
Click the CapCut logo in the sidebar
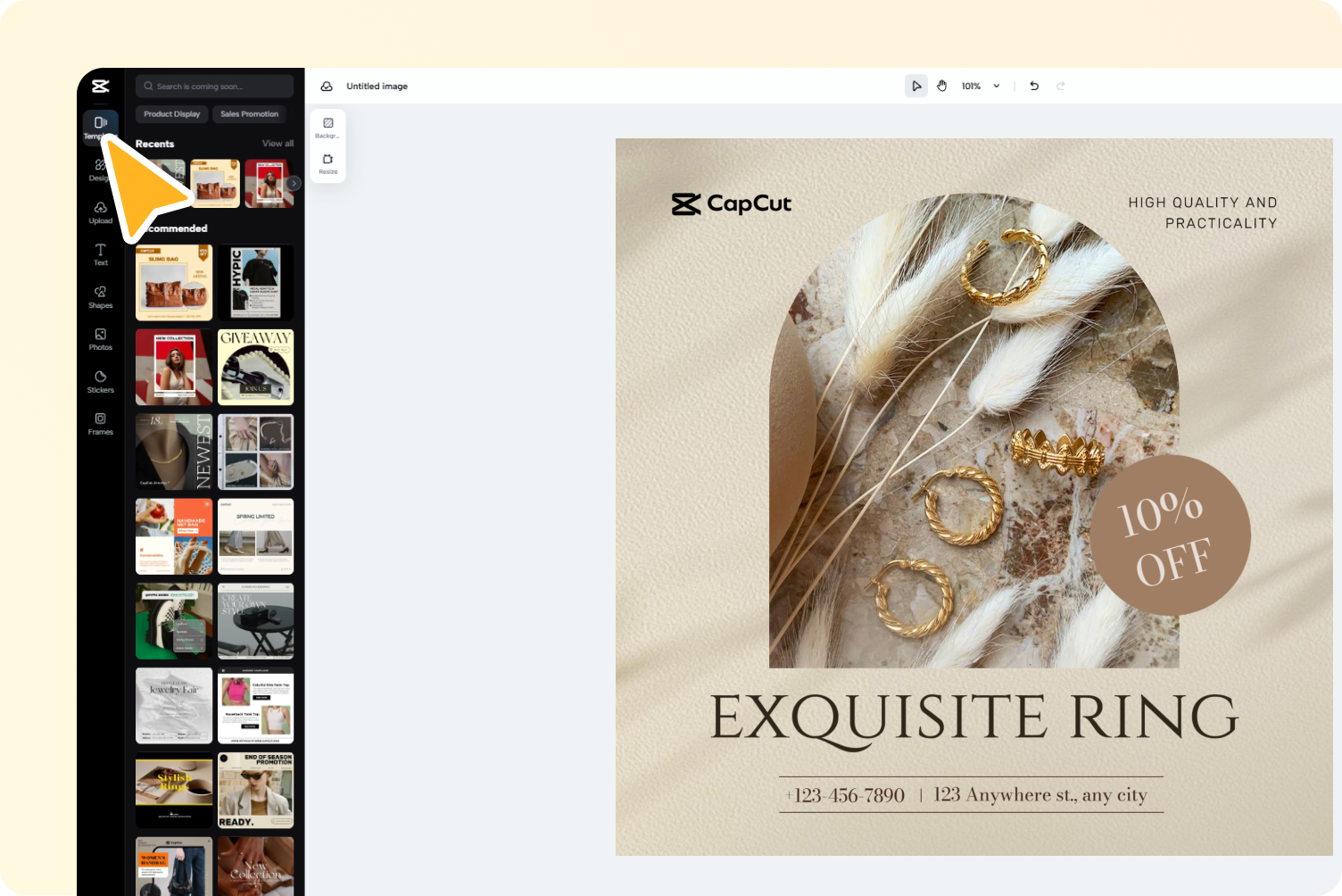point(100,86)
